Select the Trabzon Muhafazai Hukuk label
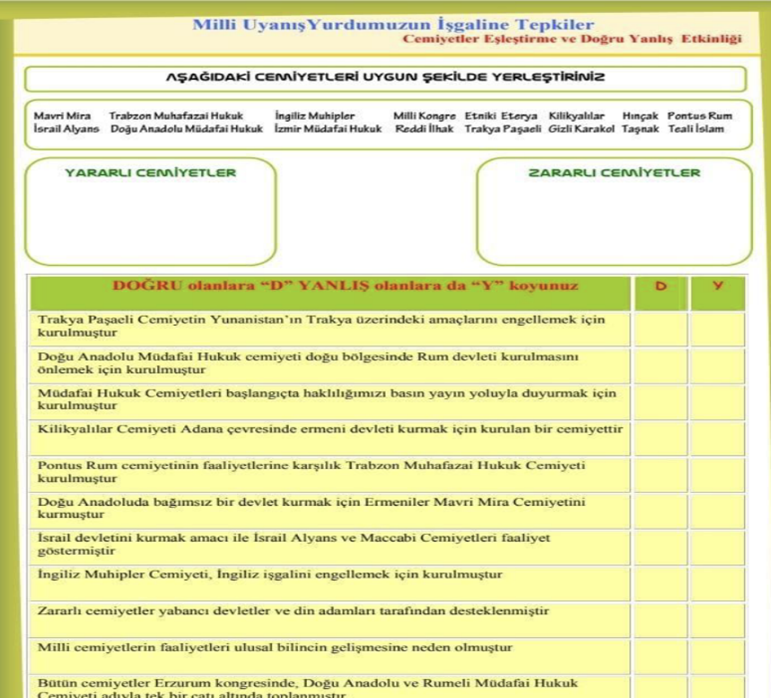 coord(176,116)
